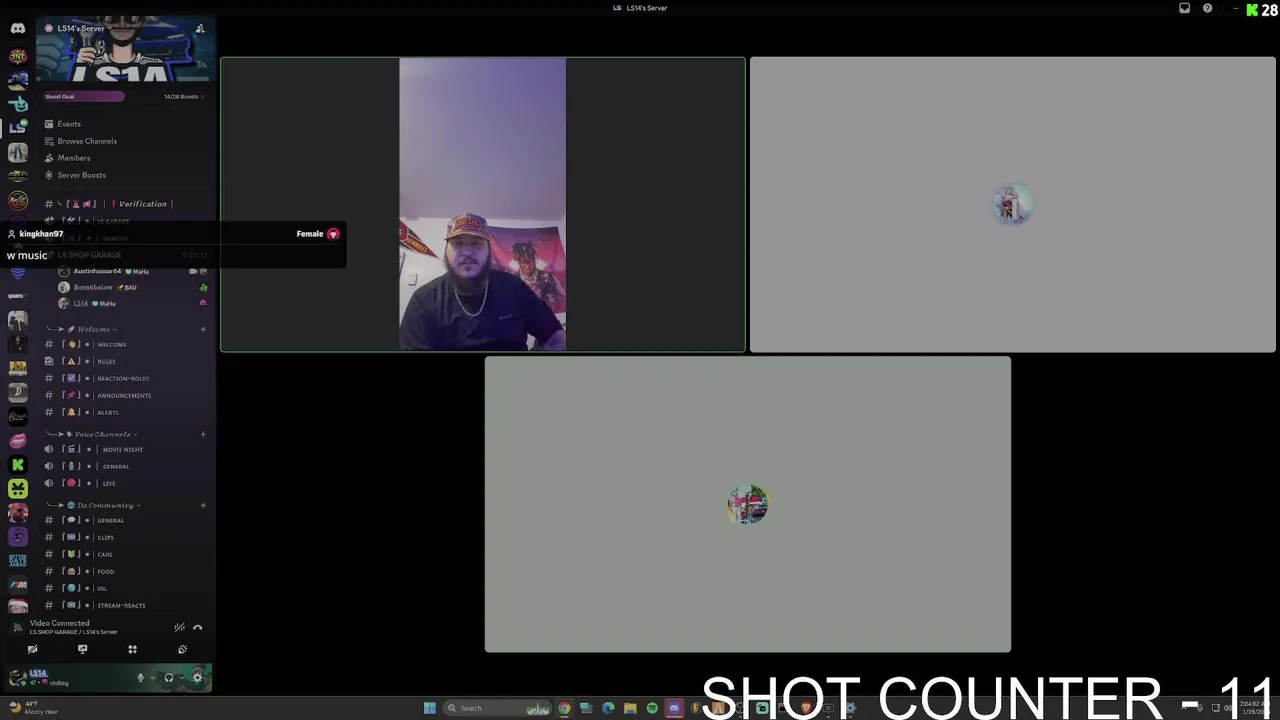This screenshot has height=720, width=1280.
Task: Mute the microphone
Action: [140, 677]
